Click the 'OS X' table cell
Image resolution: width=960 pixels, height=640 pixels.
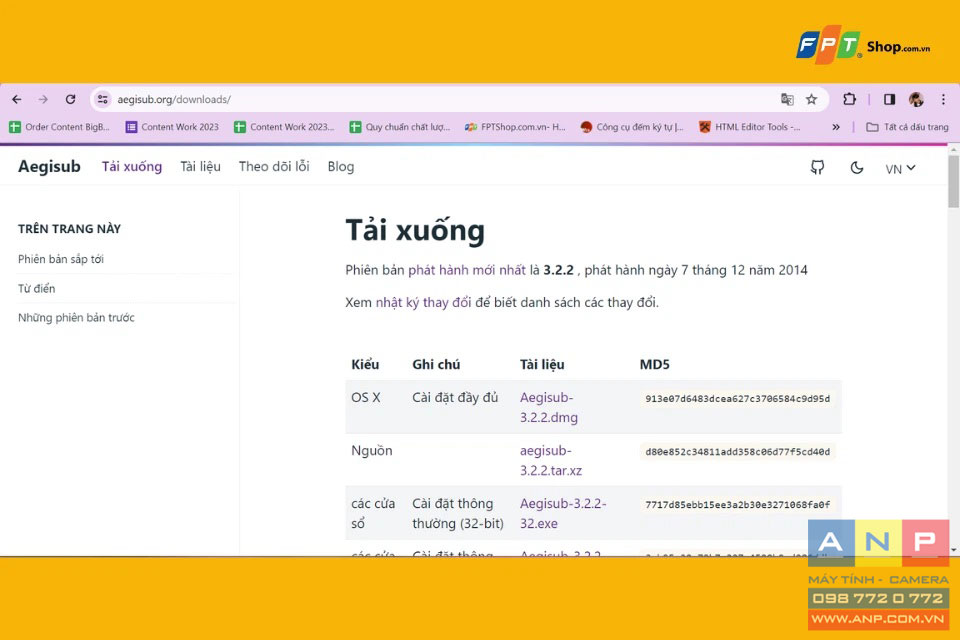click(x=366, y=397)
